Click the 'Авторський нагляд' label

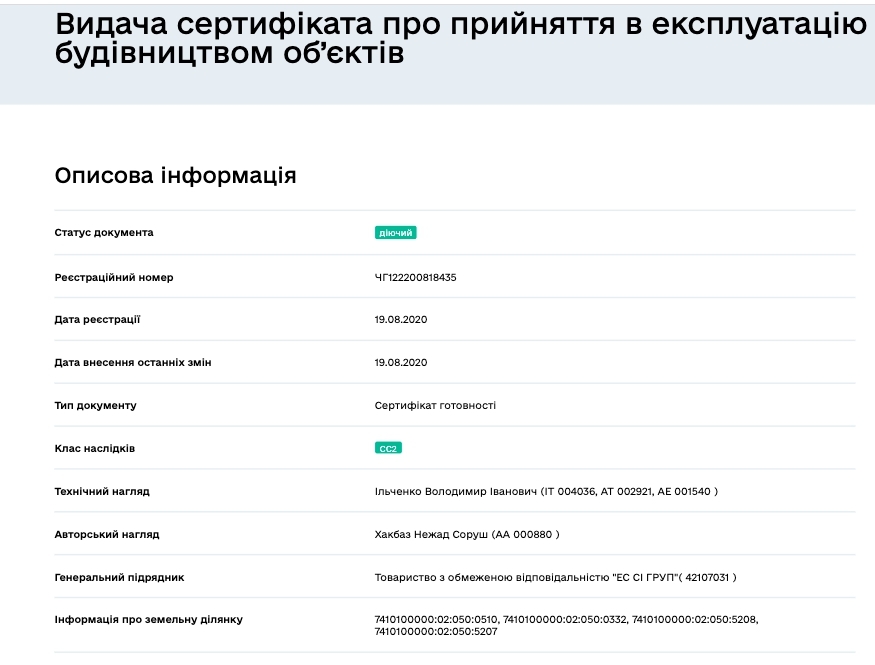tap(107, 534)
